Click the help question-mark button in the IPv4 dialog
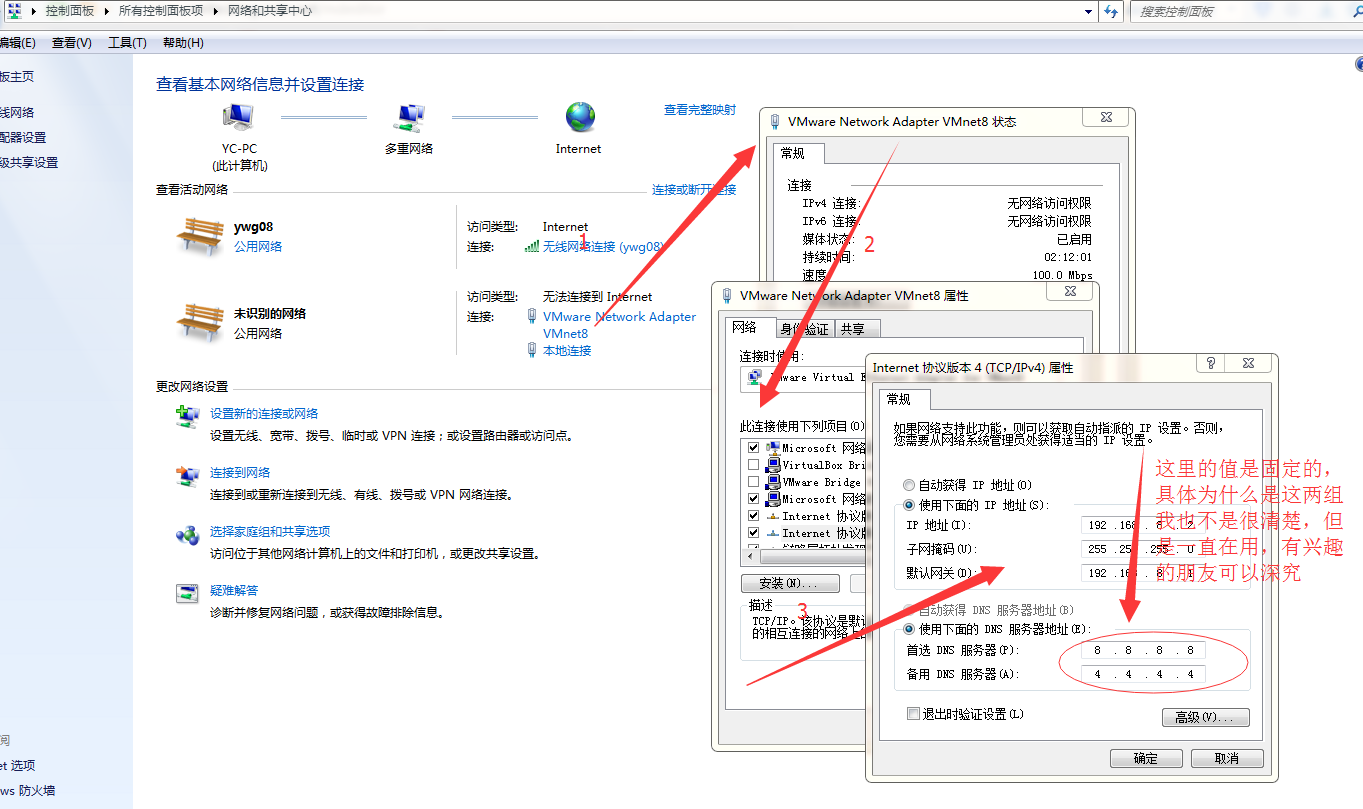Screen dimensions: 1363x809 coord(1211,364)
